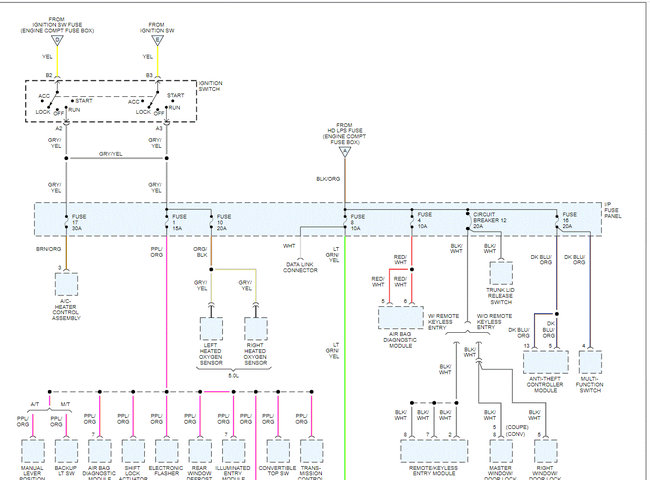Click the CONVERTIBLE TOP SW label
The image size is (650, 480).
(277, 470)
